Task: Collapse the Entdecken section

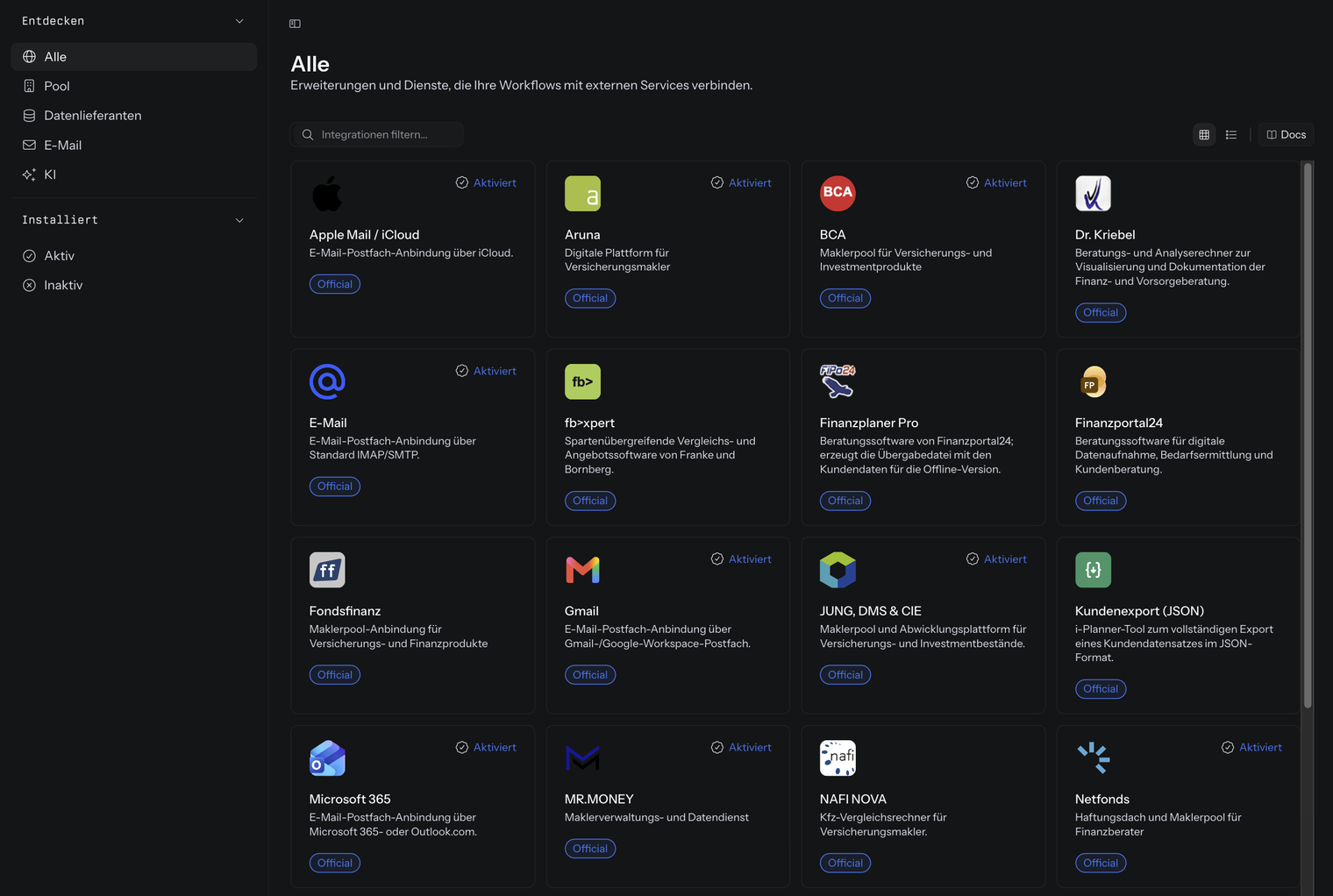Action: click(x=239, y=21)
